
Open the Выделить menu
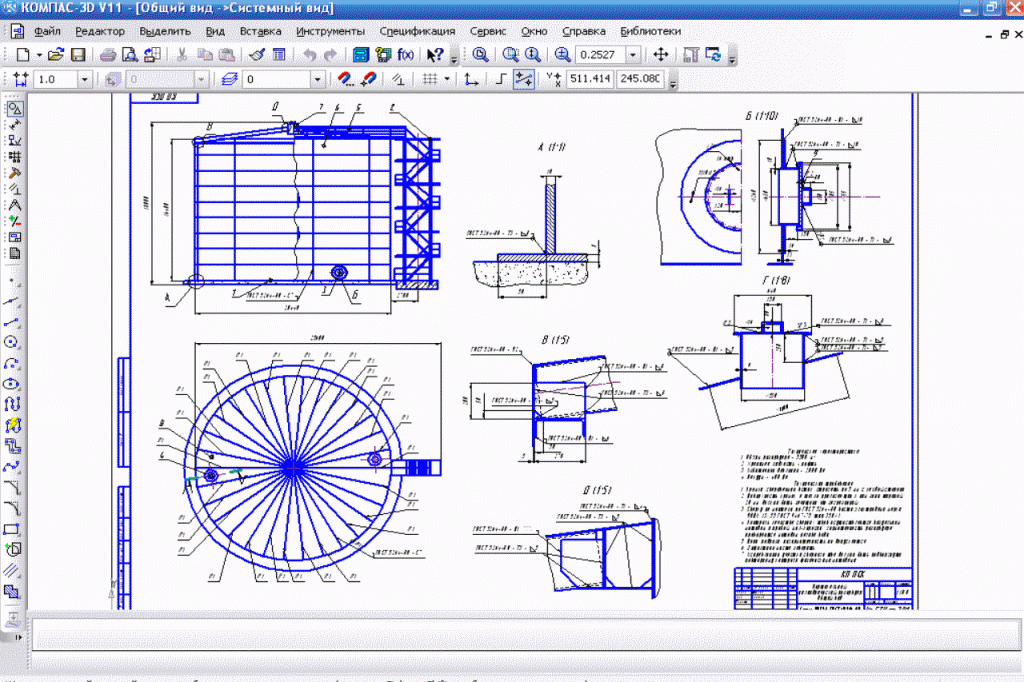(165, 31)
